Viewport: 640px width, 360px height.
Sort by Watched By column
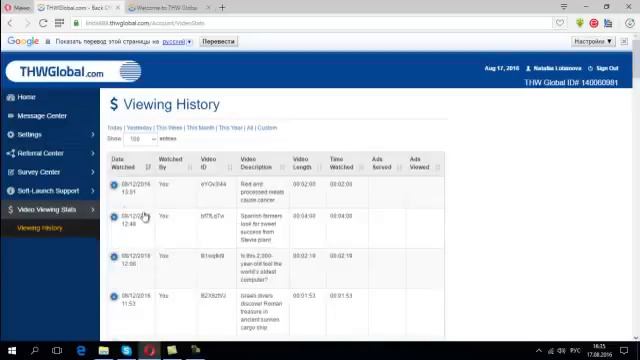pyautogui.click(x=175, y=163)
